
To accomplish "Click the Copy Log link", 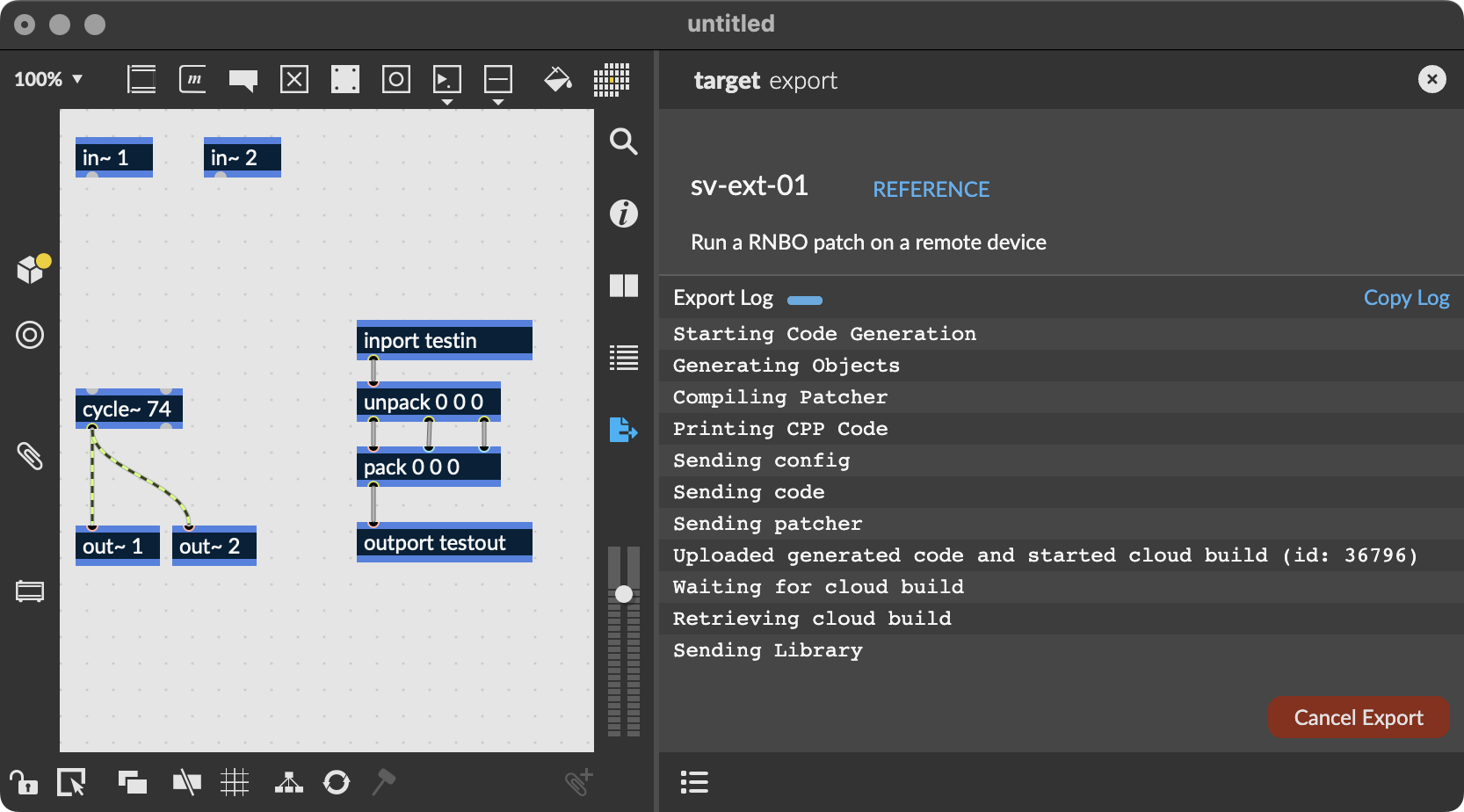I will 1406,298.
